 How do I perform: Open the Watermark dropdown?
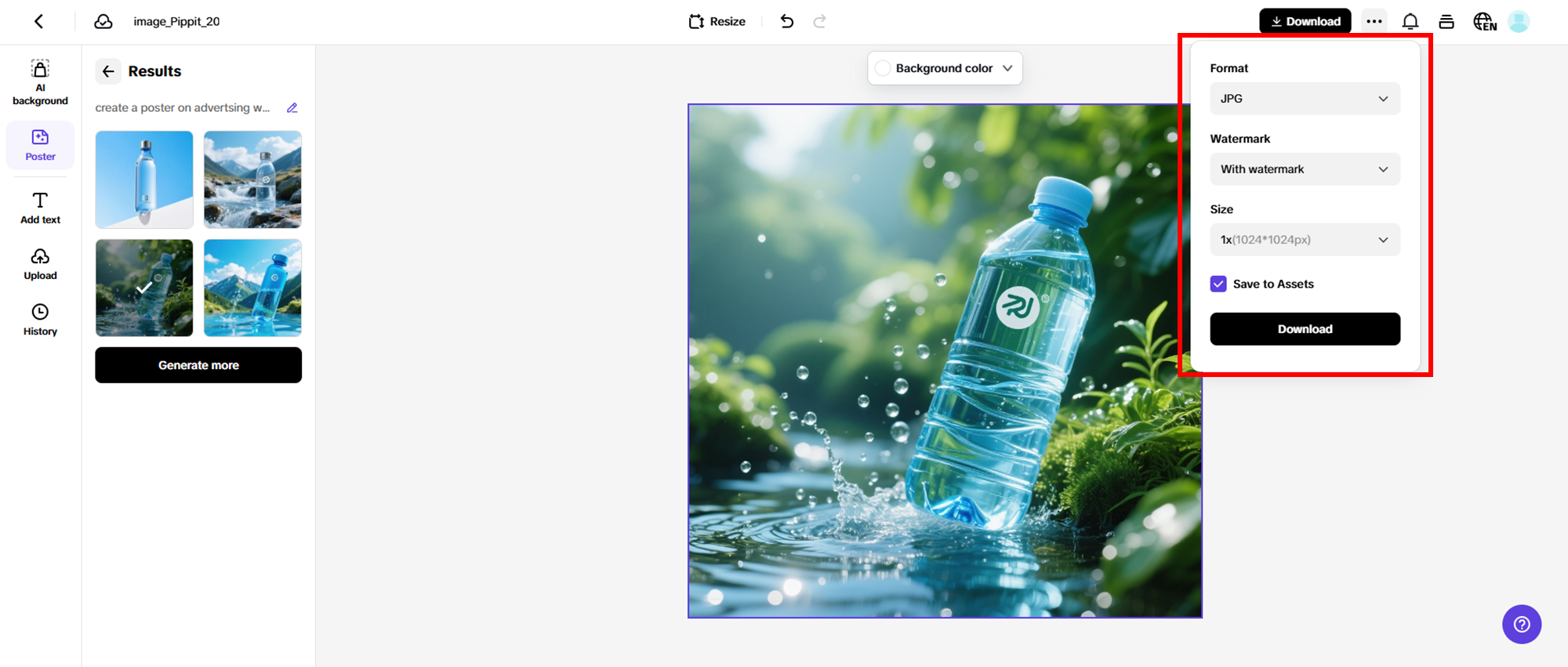pyautogui.click(x=1305, y=169)
